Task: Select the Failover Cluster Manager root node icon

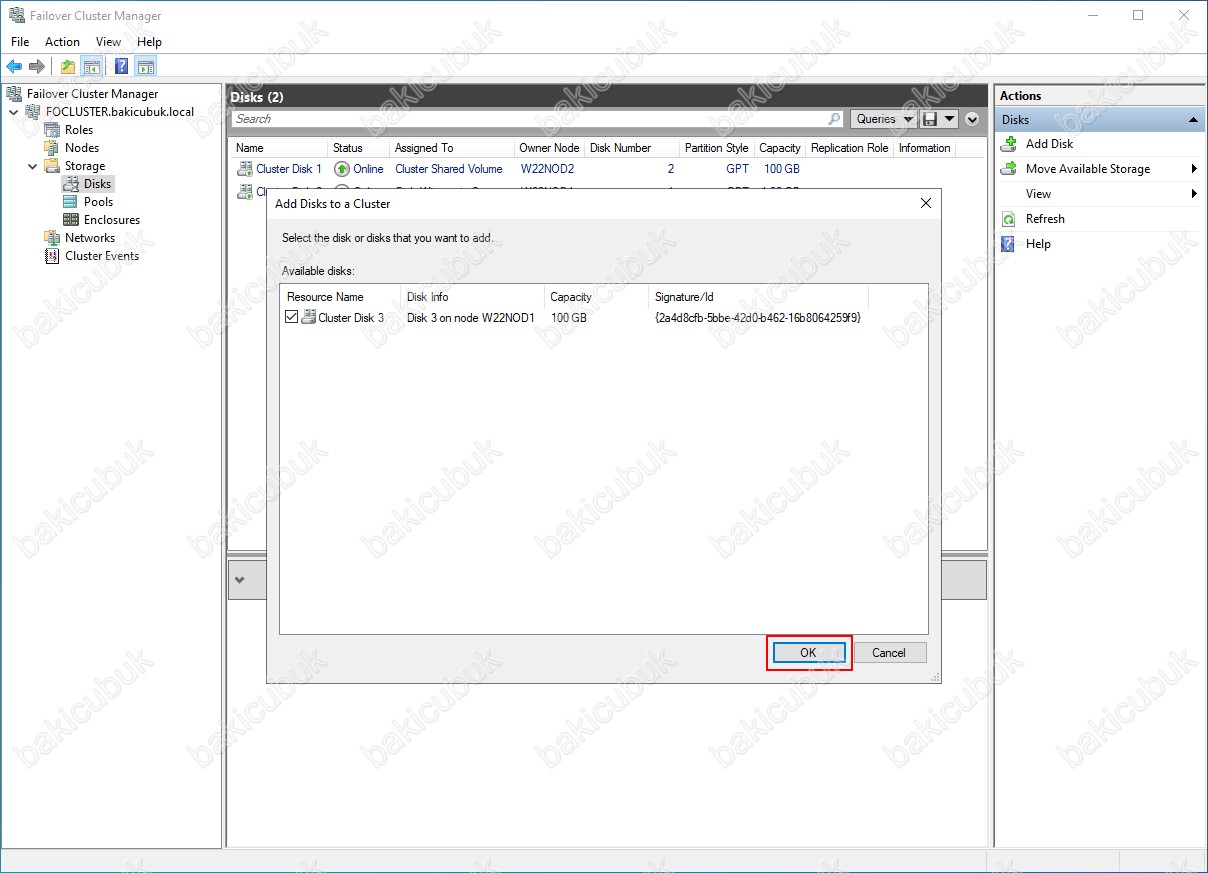Action: tap(15, 94)
